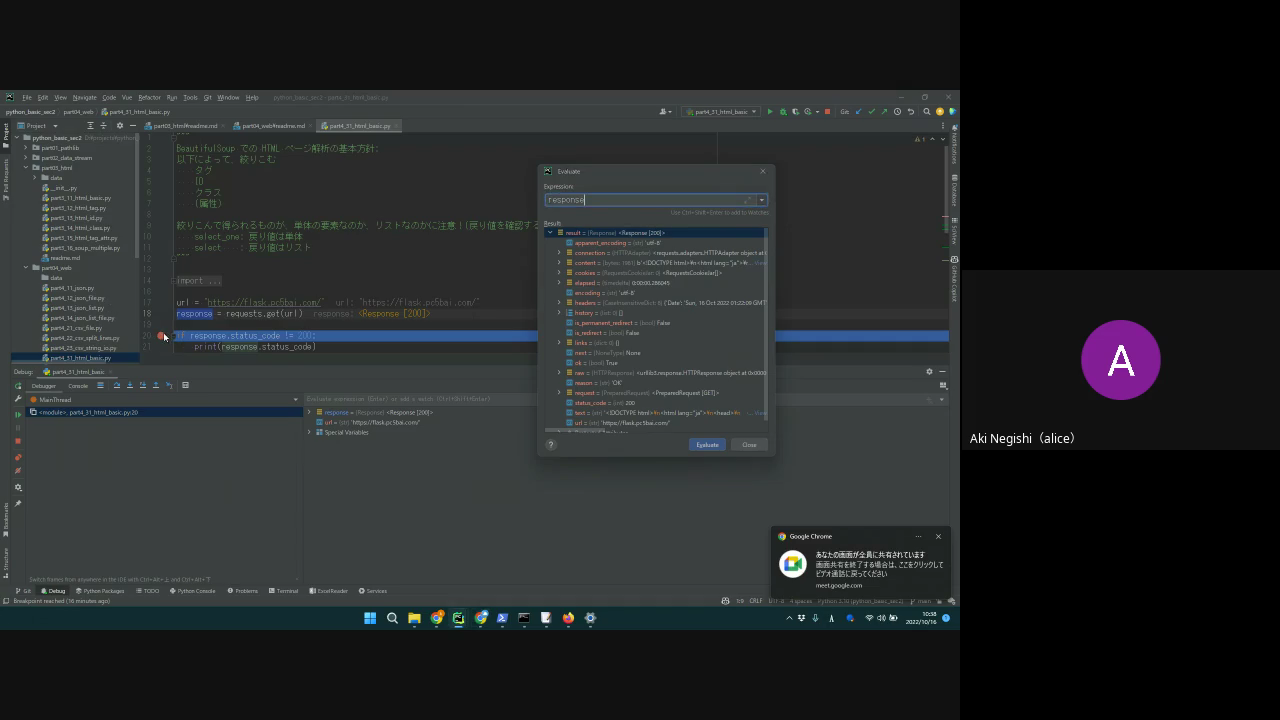Open View Breakpoints in debug sidebar
Image resolution: width=1280 pixels, height=720 pixels.
click(x=18, y=458)
